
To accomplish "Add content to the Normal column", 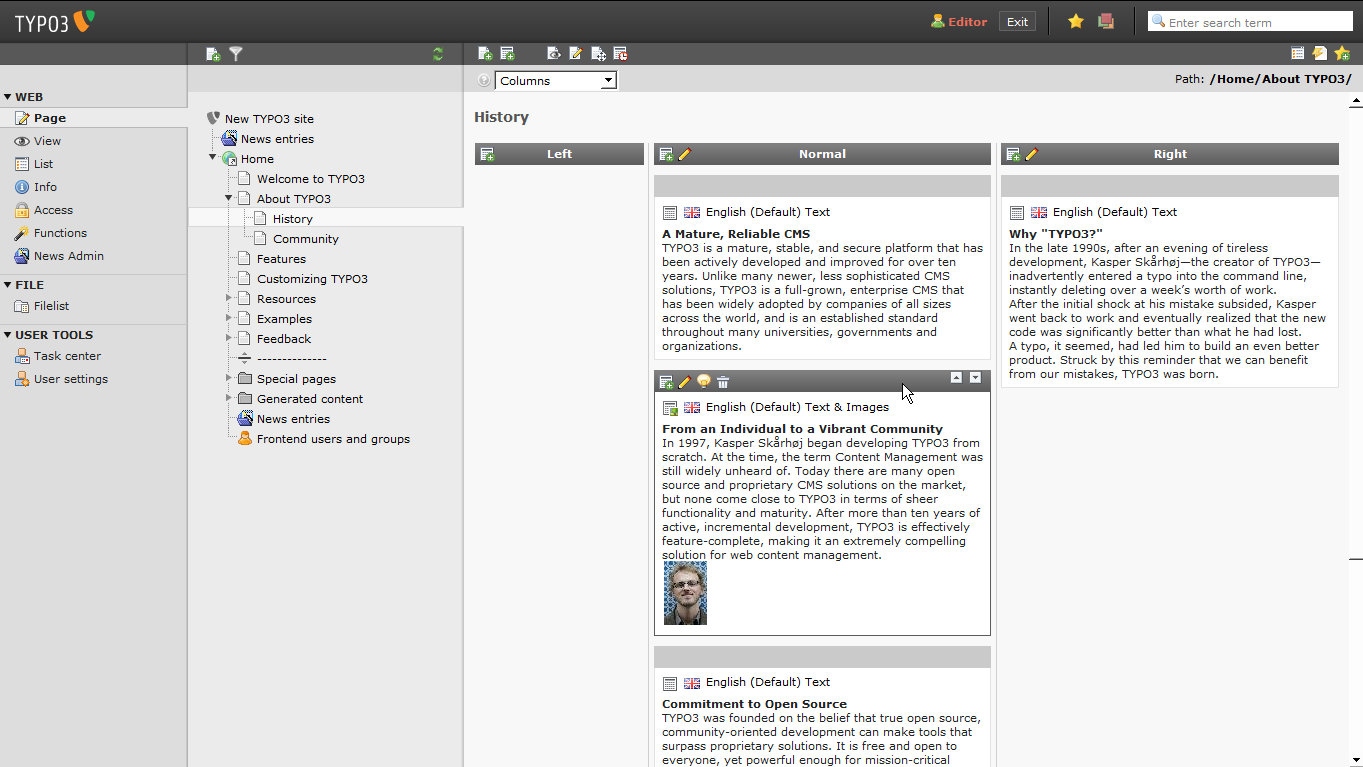I will pos(666,154).
